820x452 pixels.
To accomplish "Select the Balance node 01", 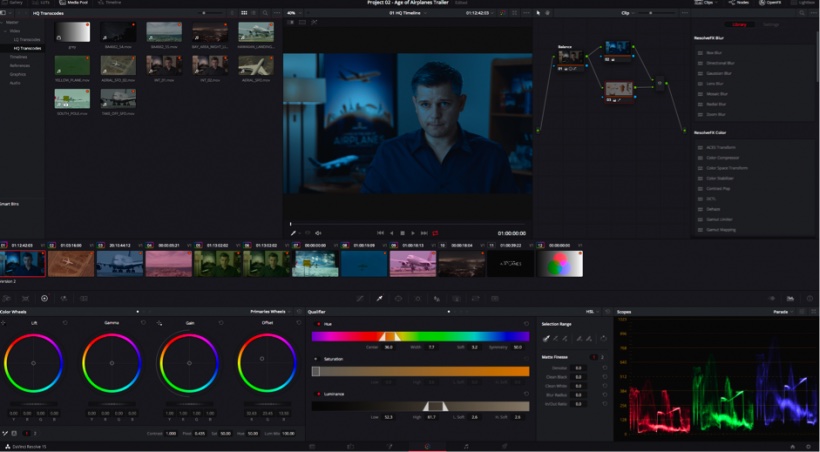I will (570, 59).
